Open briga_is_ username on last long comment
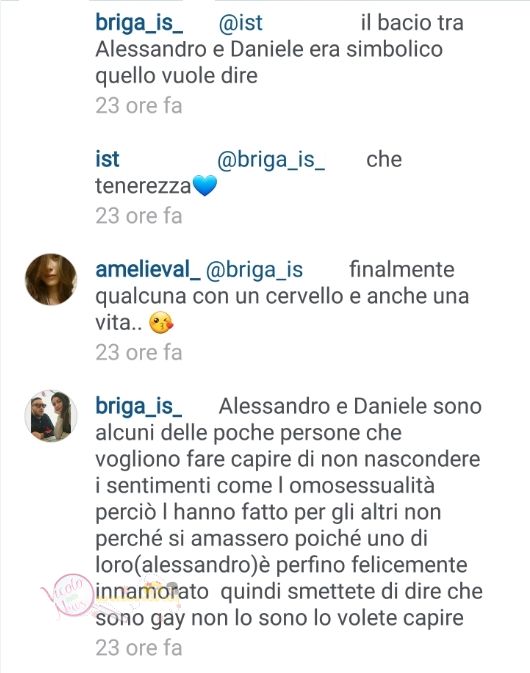This screenshot has width=530, height=673. pyautogui.click(x=139, y=406)
